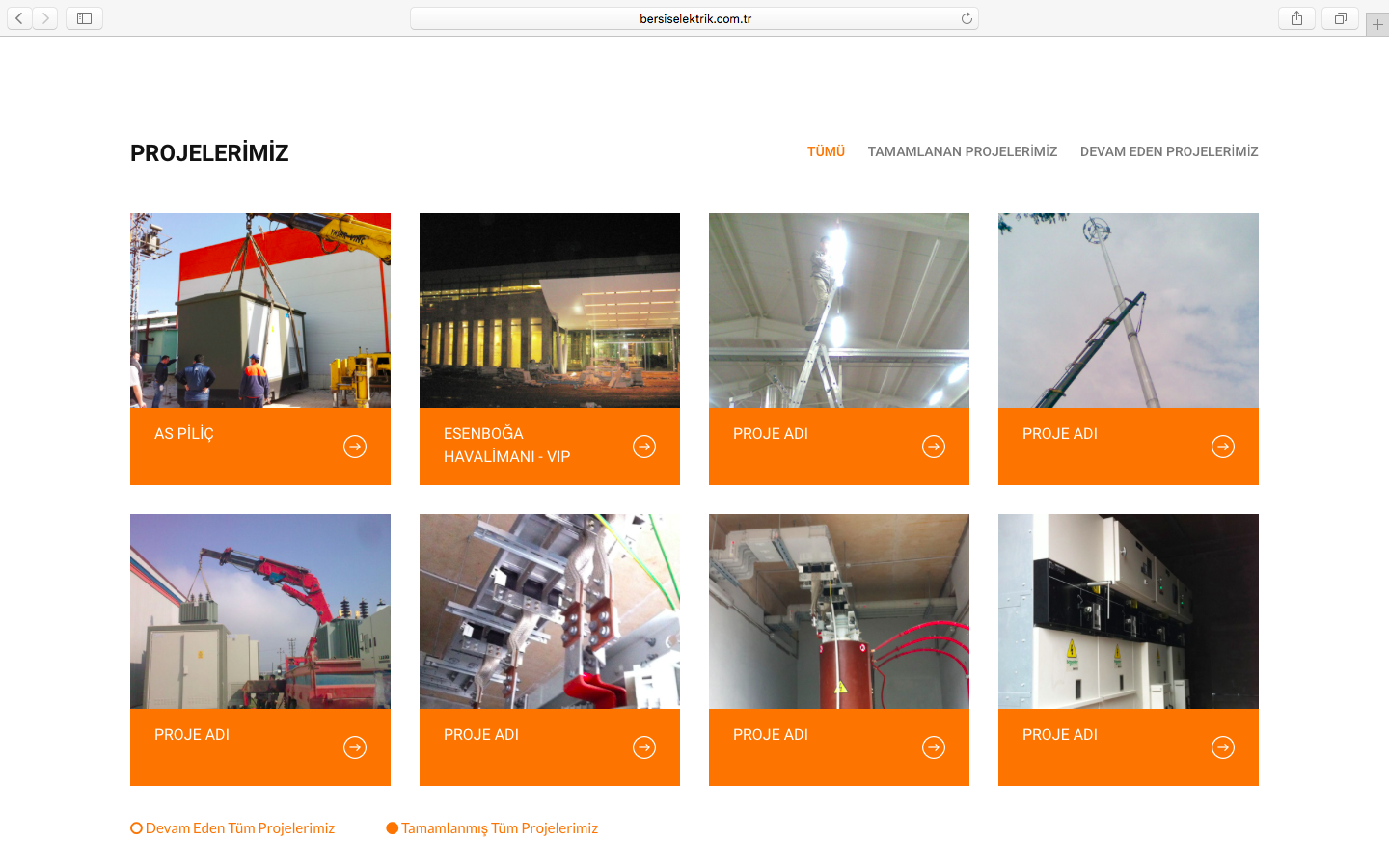Open AS PİLİÇ project photo
The width and height of the screenshot is (1389, 868).
click(260, 311)
